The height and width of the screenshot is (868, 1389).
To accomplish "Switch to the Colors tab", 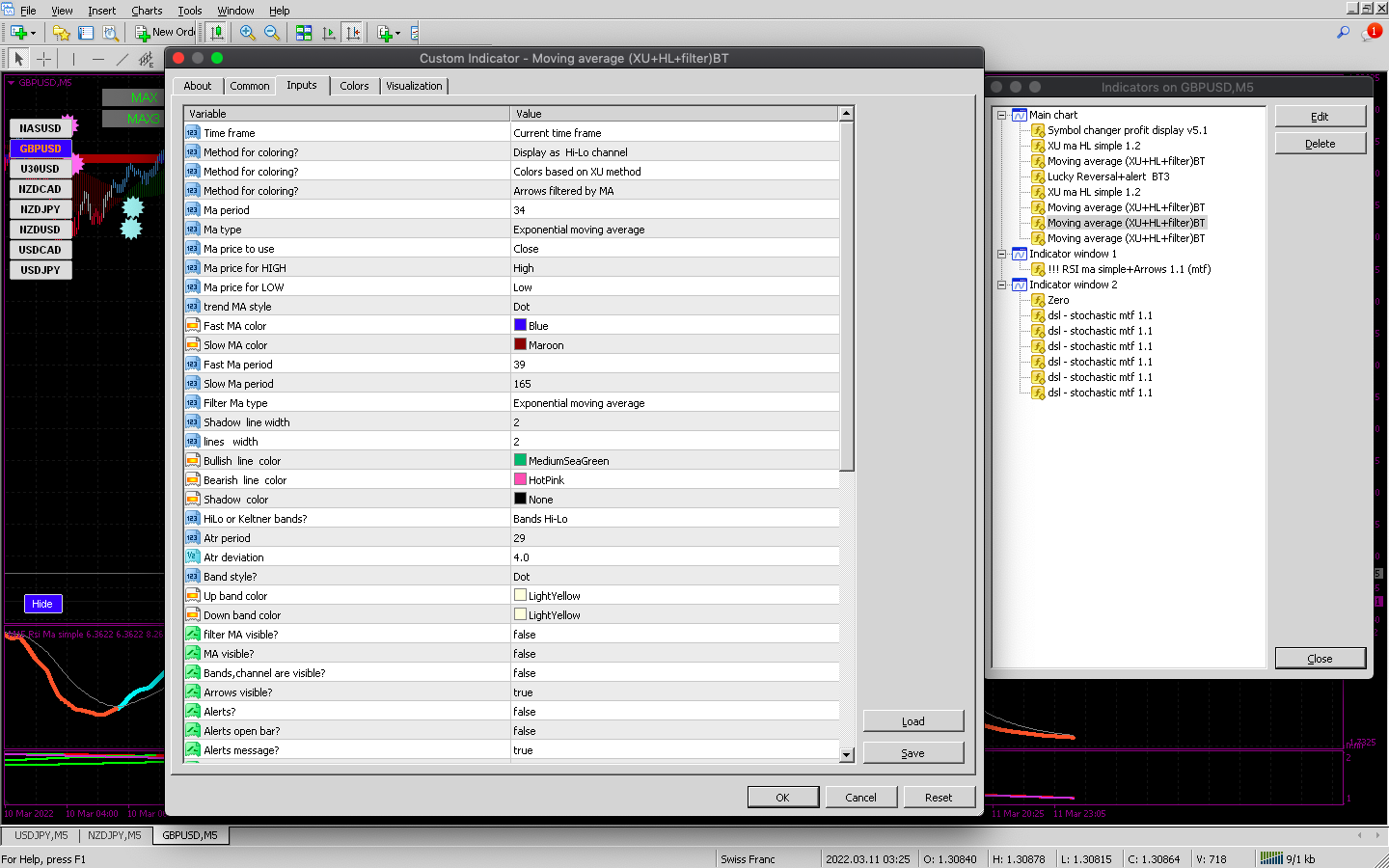I will 354,86.
